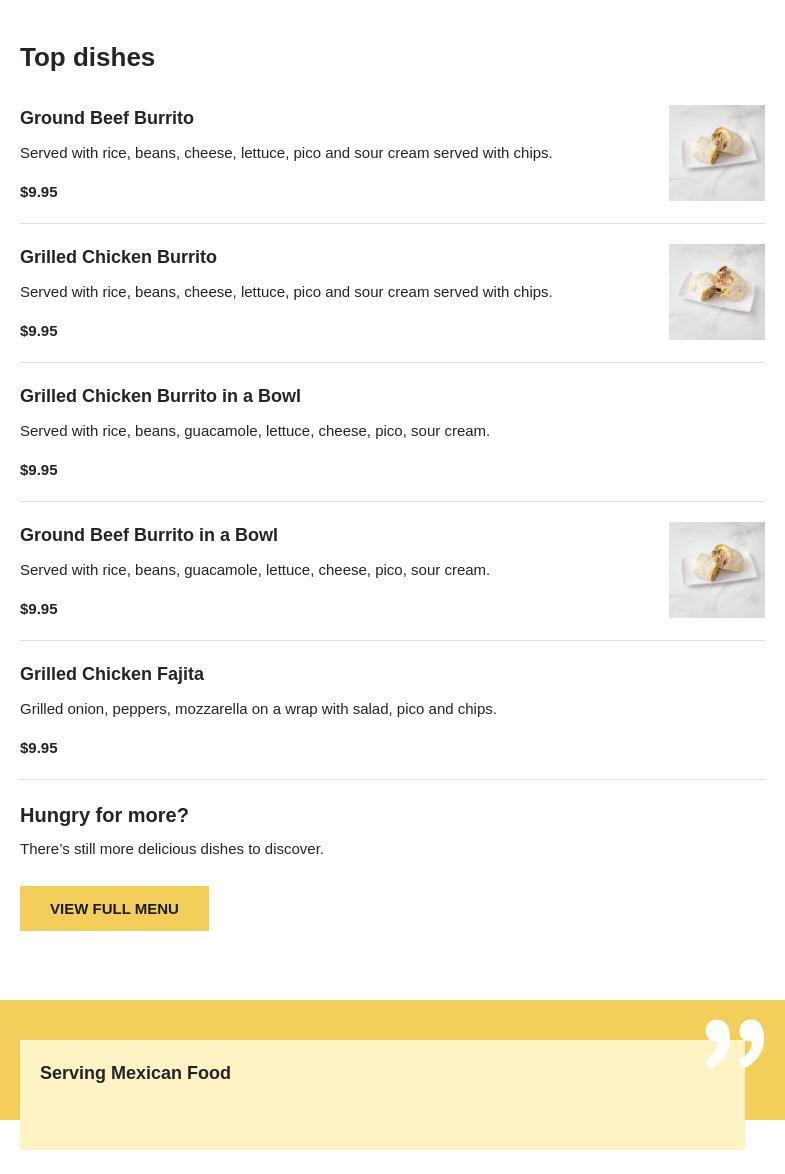Click the "still more delicious dishes" text
The image size is (785, 1174).
coord(172,848)
